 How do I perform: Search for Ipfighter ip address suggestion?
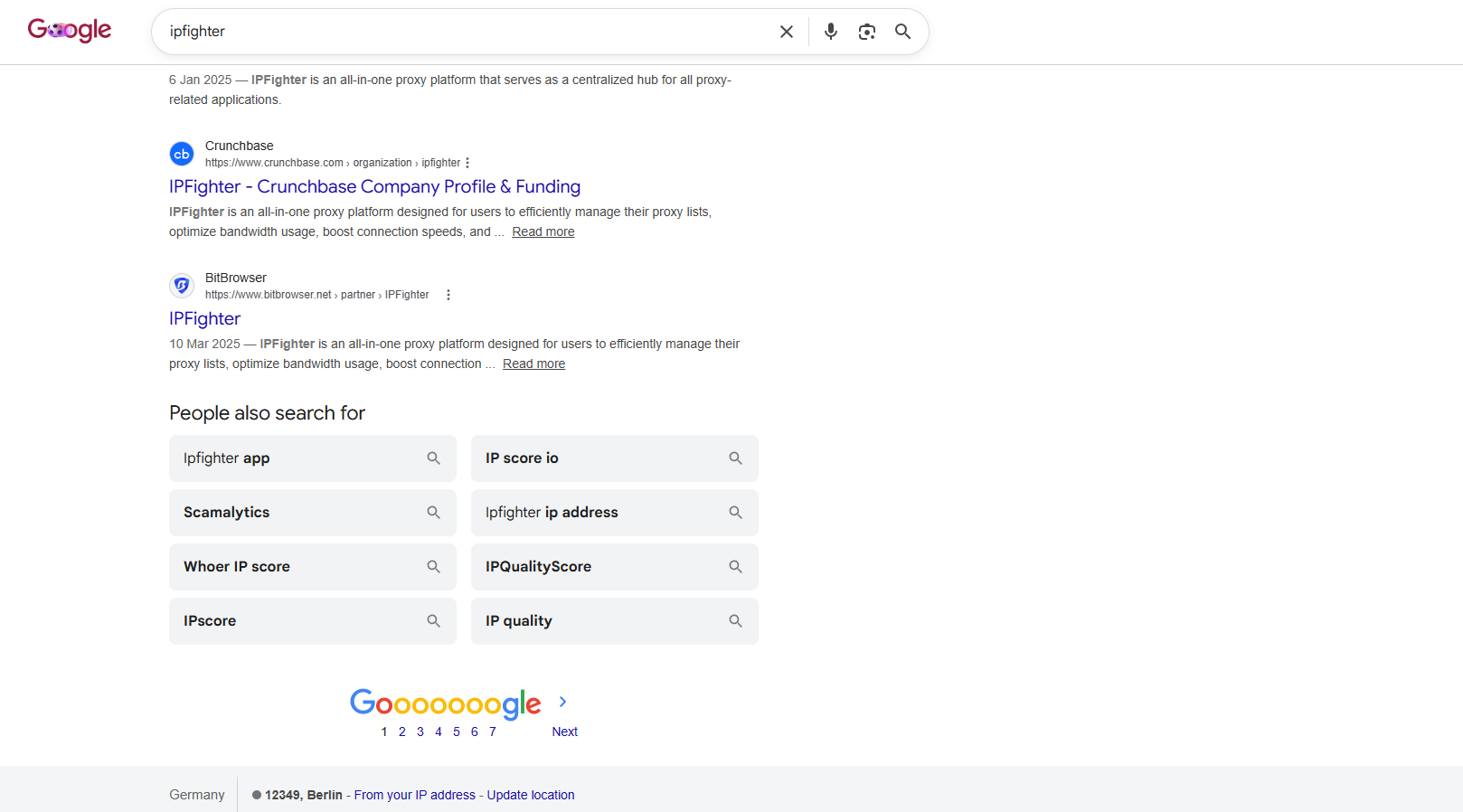(x=615, y=513)
